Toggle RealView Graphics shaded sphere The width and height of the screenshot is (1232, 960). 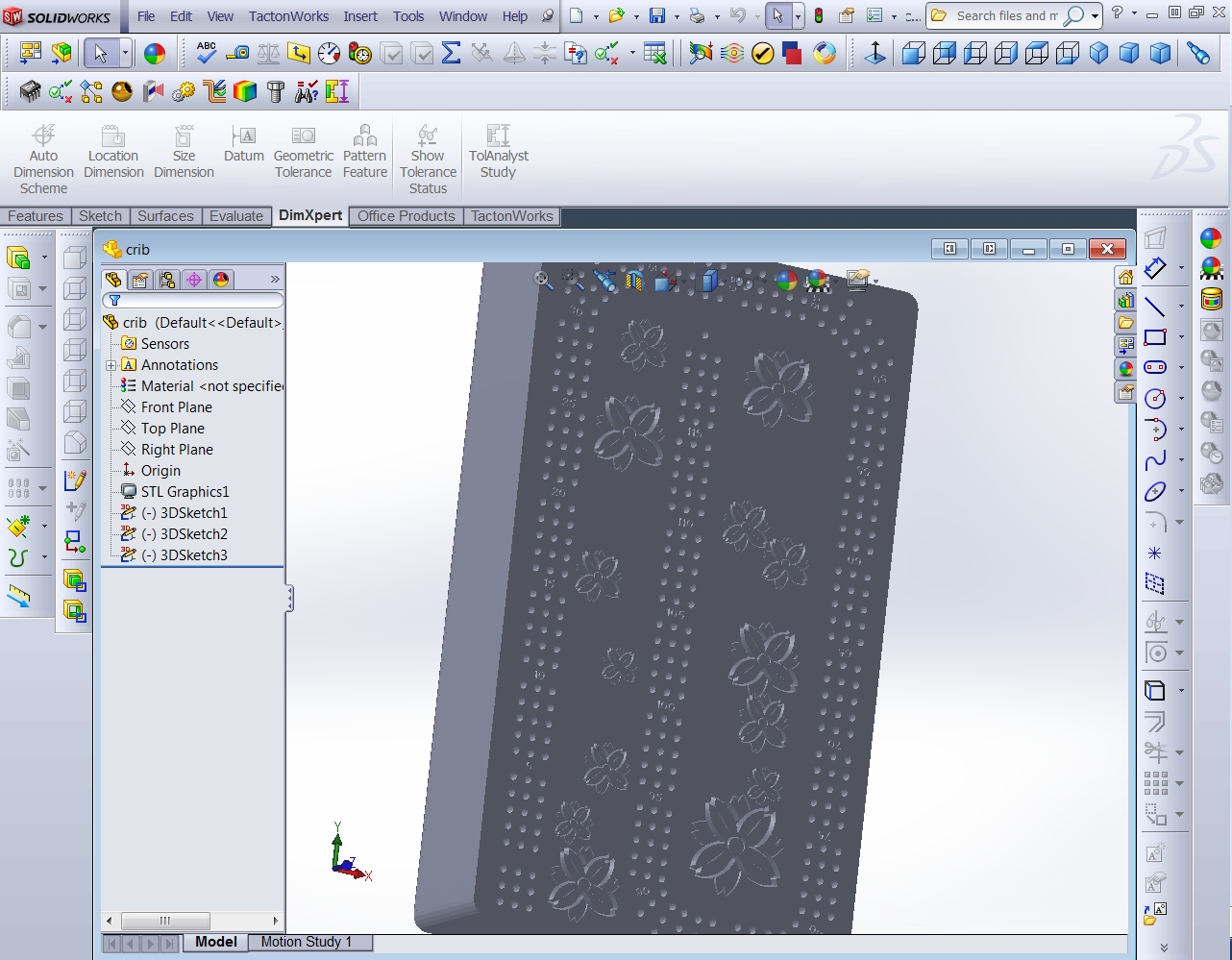coord(785,282)
